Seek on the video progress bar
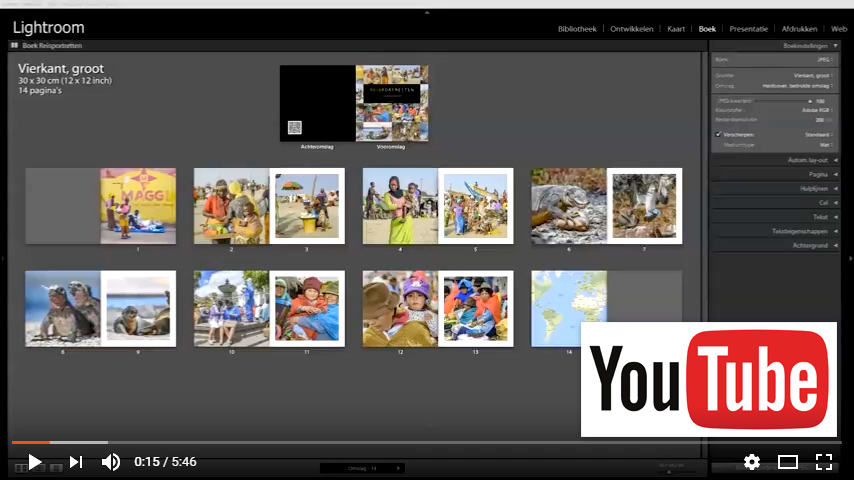 400,442
